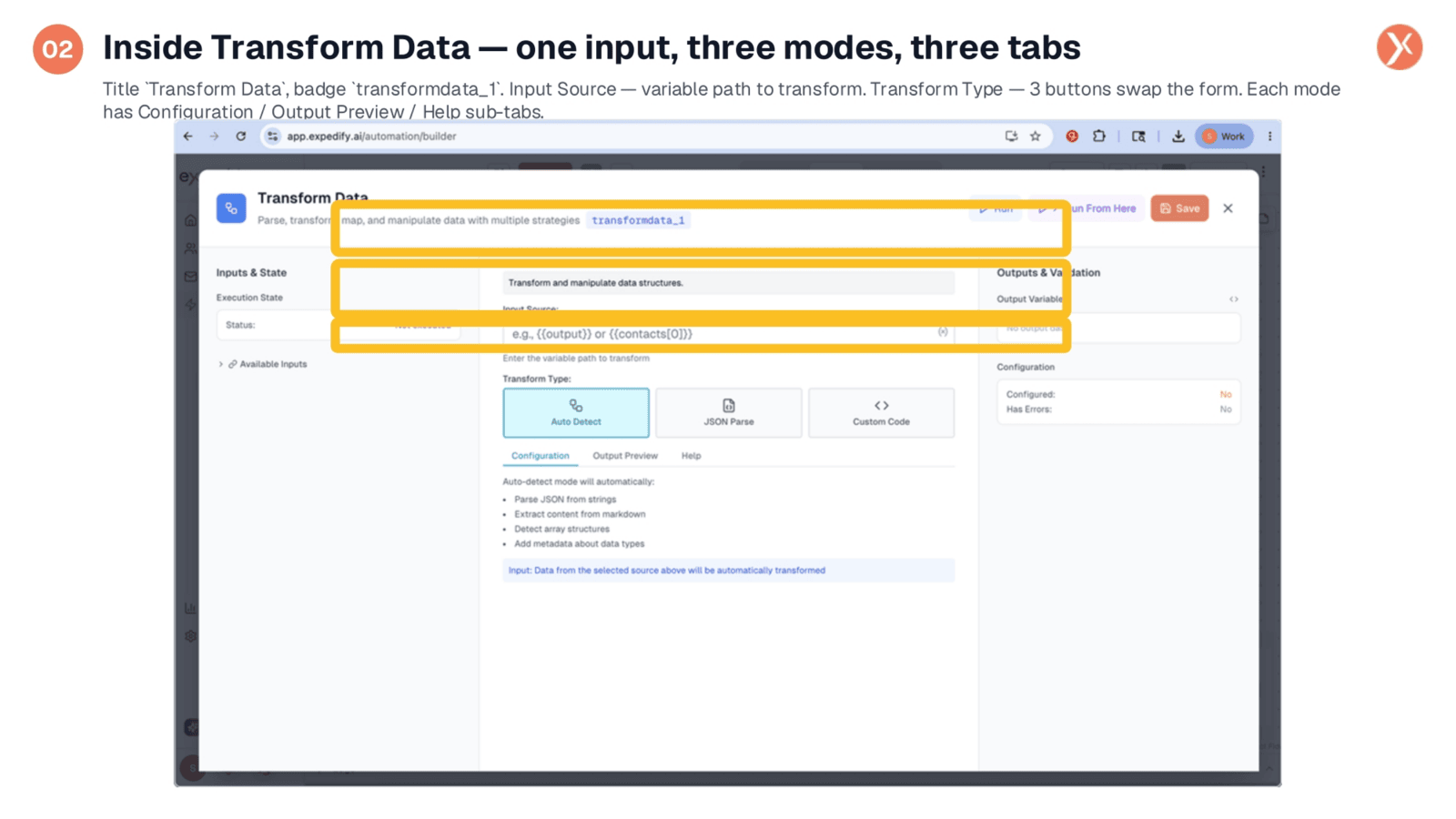Go back using the browser back arrow
Viewport: 1456px width, 819px height.
[x=188, y=136]
